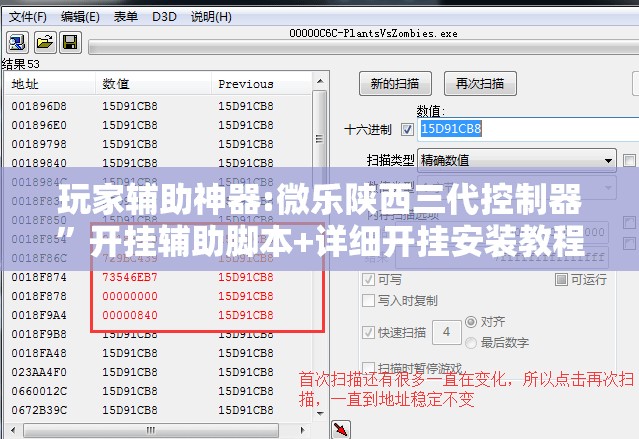Toggle the 写入时复制 checkbox
The height and width of the screenshot is (439, 639).
point(368,300)
